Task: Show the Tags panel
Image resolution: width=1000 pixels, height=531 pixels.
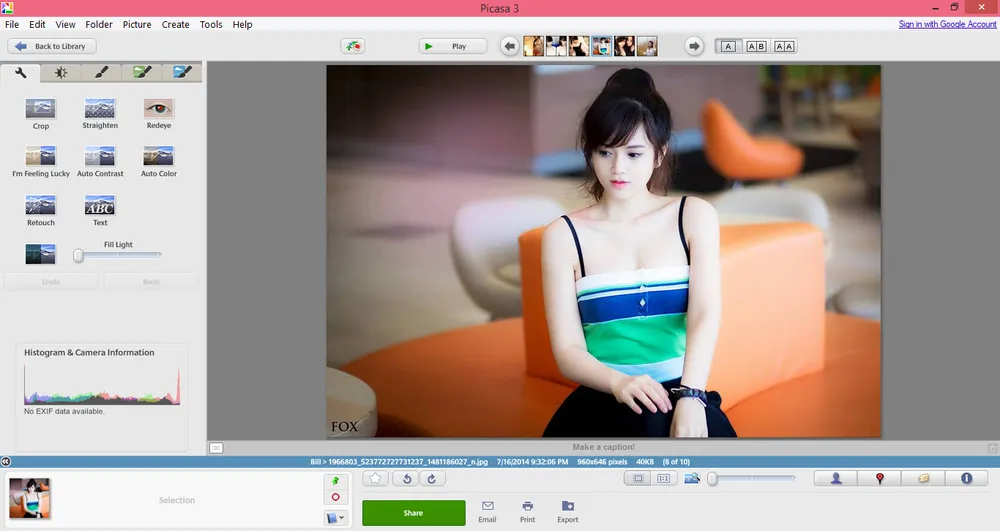Action: pos(923,479)
